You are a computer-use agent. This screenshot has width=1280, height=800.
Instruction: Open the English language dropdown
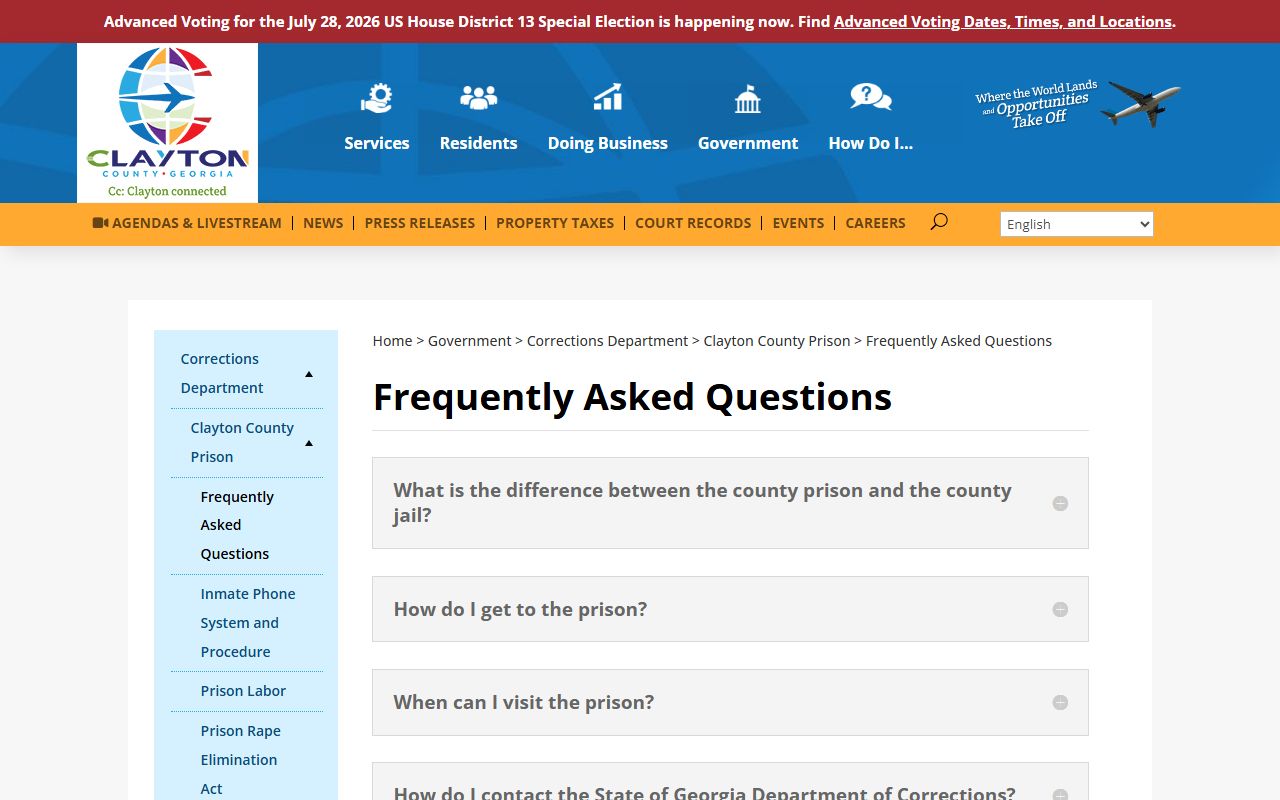pos(1077,224)
